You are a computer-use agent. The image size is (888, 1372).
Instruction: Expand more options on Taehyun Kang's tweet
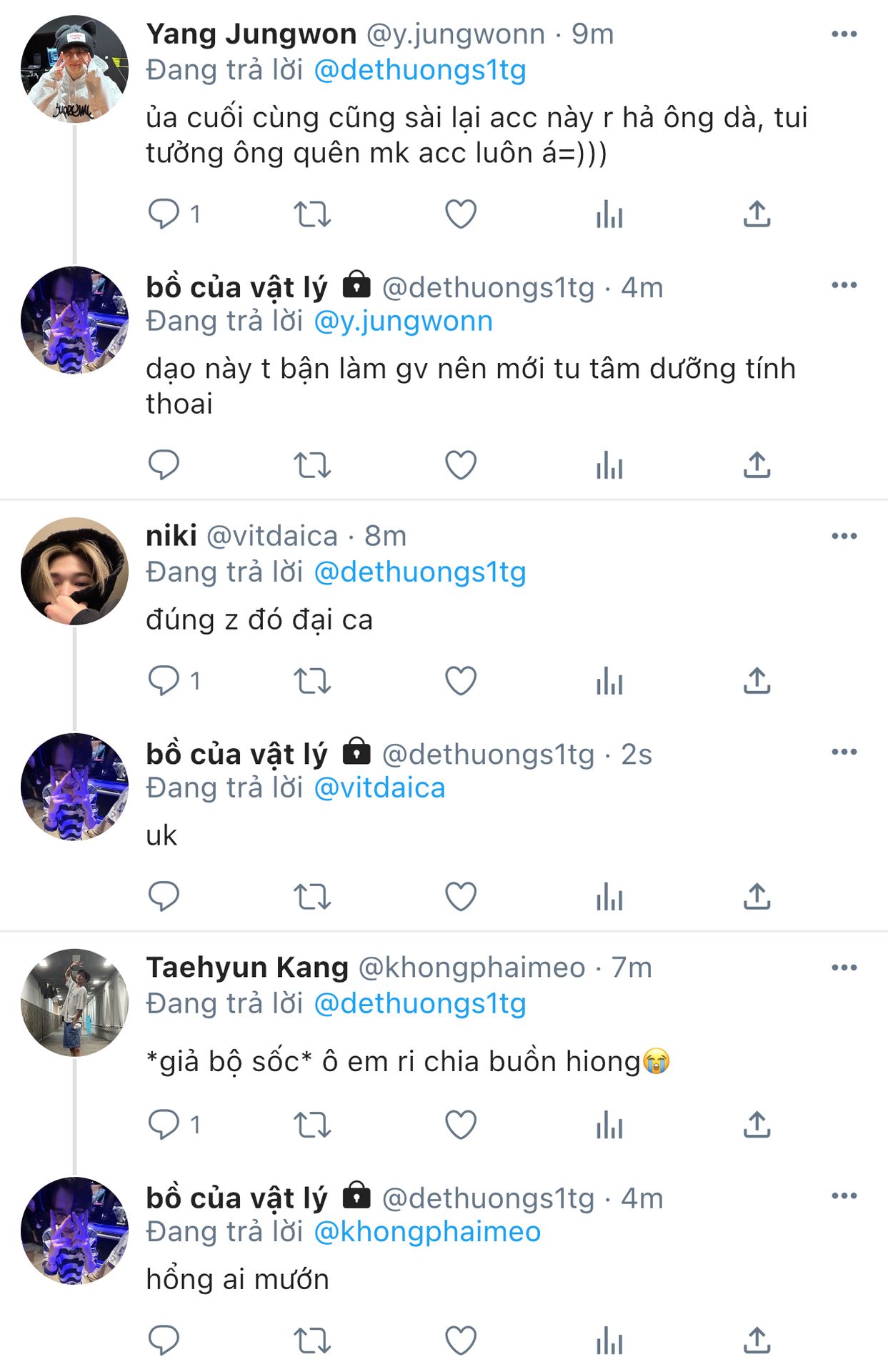[x=844, y=968]
